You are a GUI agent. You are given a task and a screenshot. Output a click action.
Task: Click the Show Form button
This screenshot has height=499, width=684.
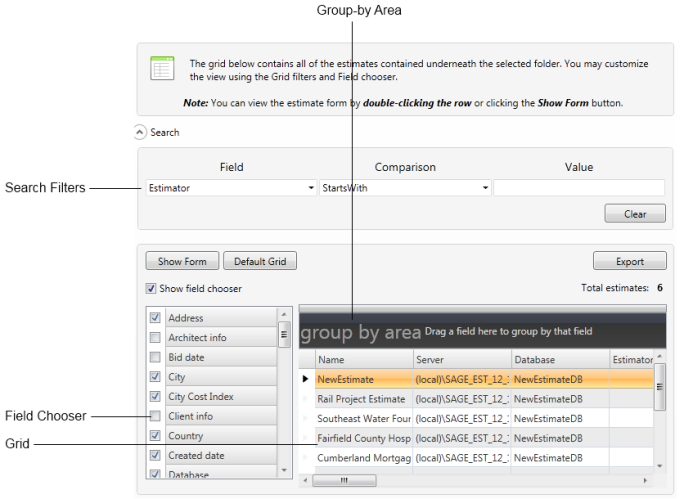[x=182, y=262]
